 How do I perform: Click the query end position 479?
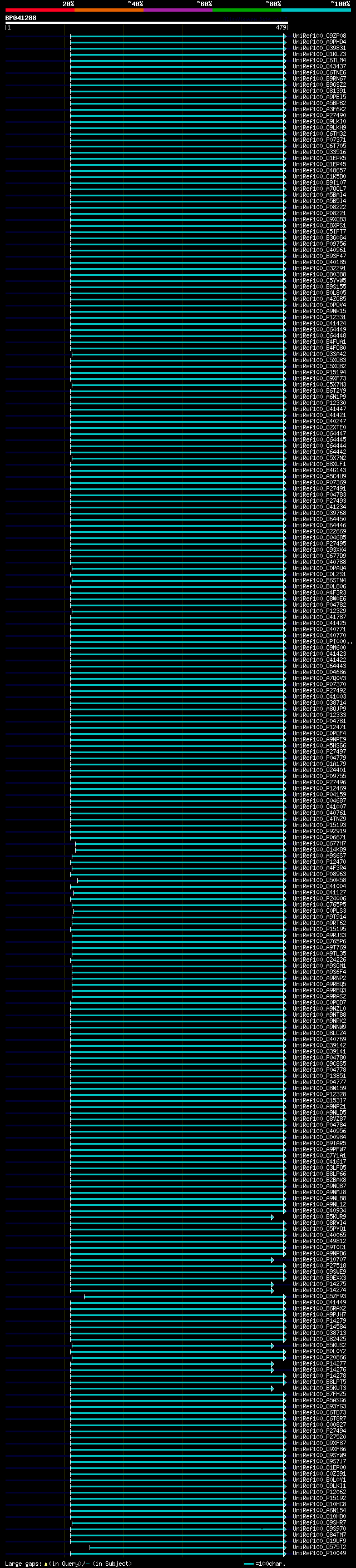[280, 27]
